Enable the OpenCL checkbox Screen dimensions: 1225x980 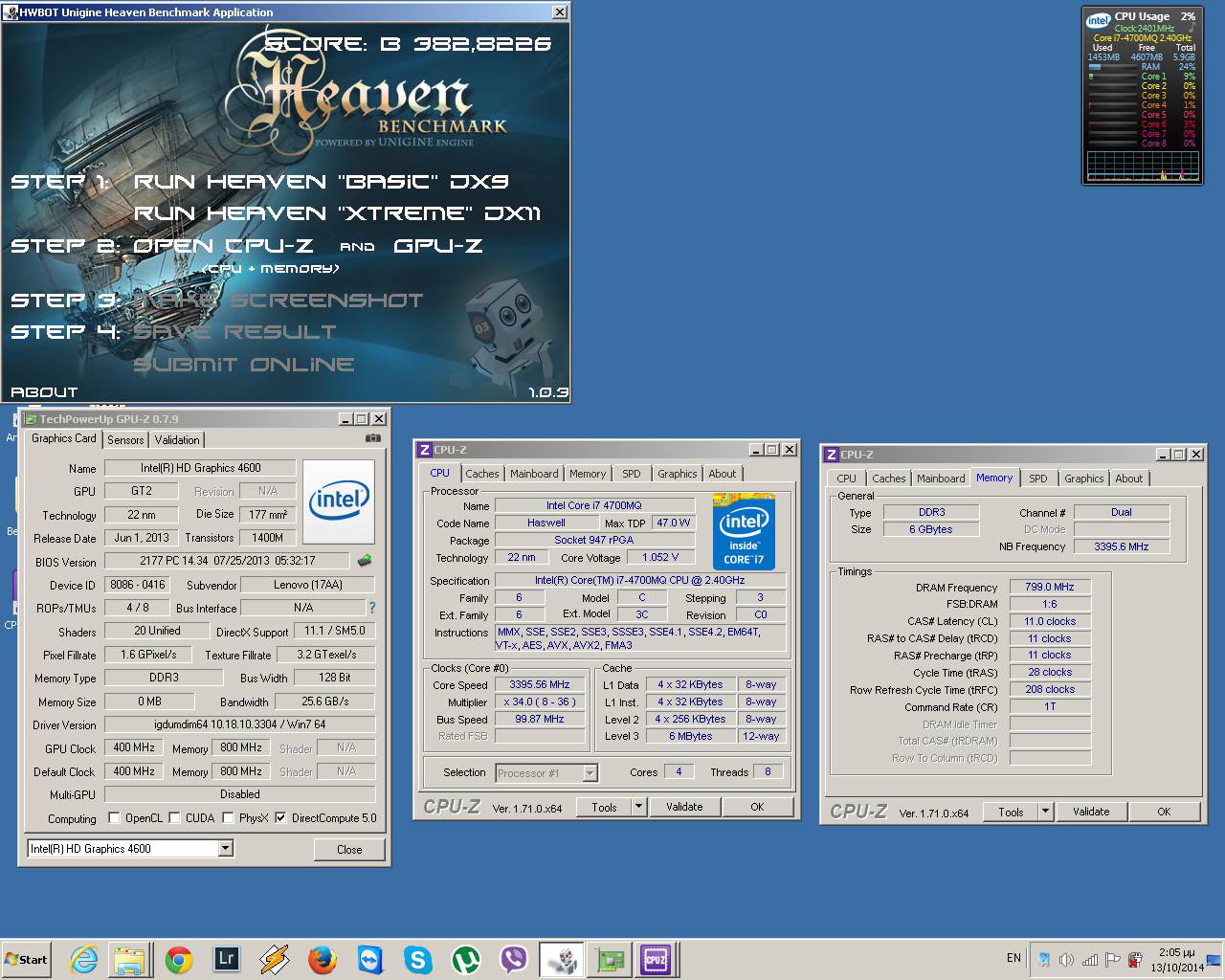[x=115, y=817]
